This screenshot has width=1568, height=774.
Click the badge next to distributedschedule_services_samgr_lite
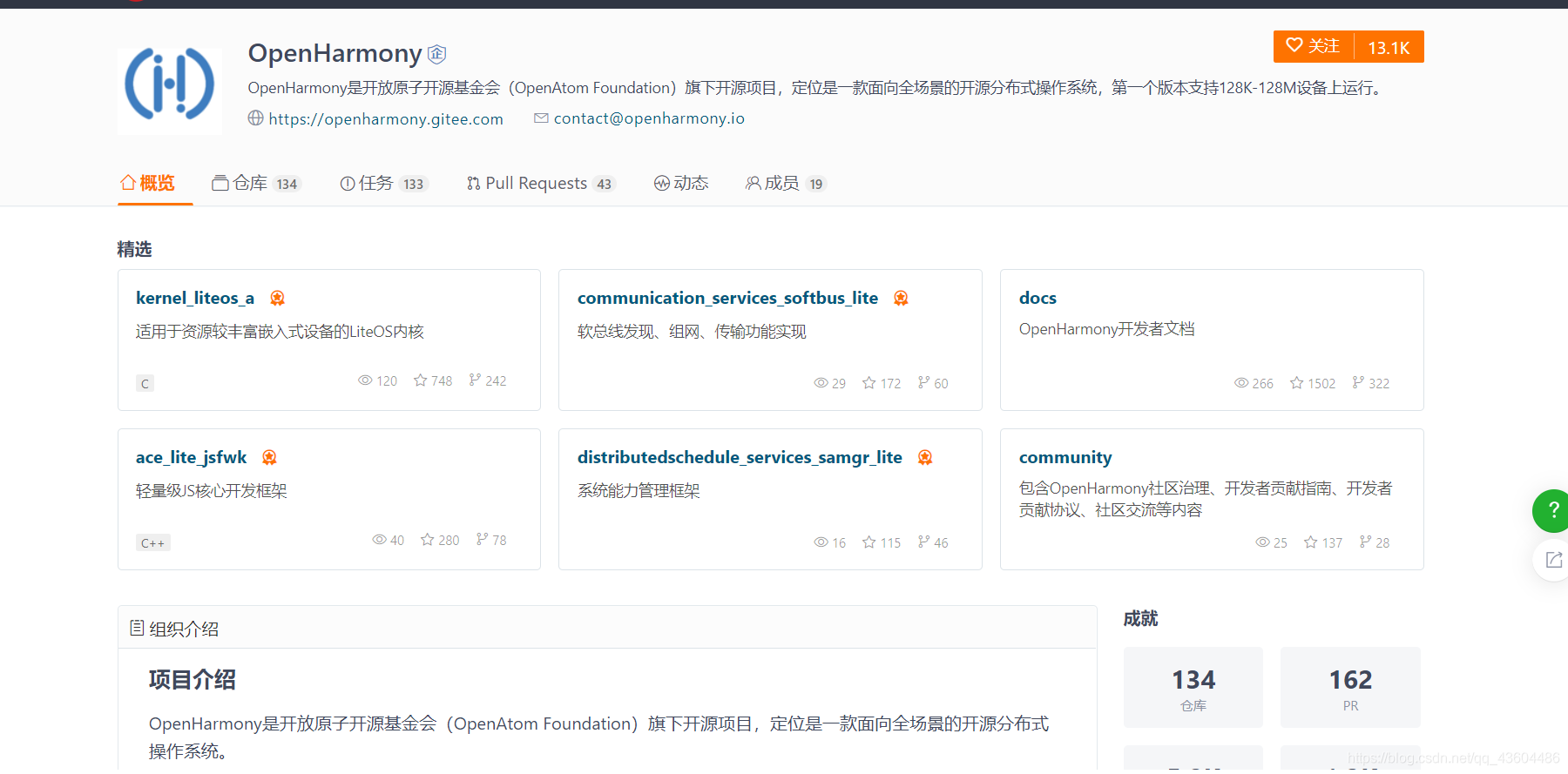pyautogui.click(x=925, y=457)
